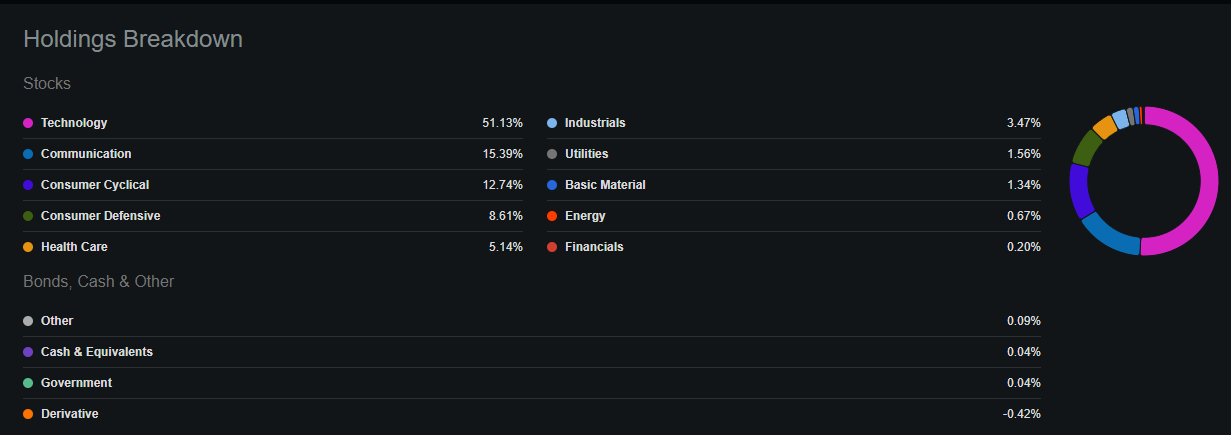This screenshot has height=435, width=1231.
Task: Select the Technology sector label
Action: [74, 123]
